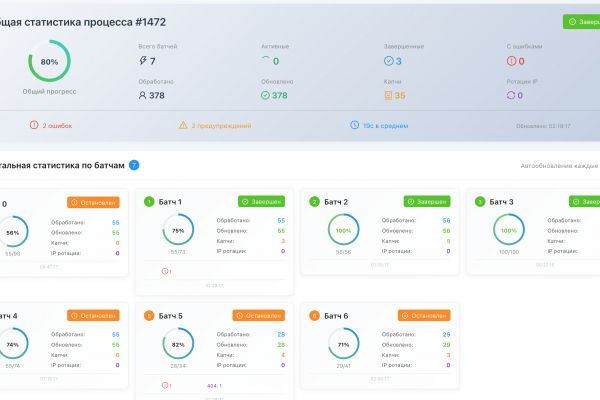Click the 82% progress ring of Батч 5

click(178, 344)
